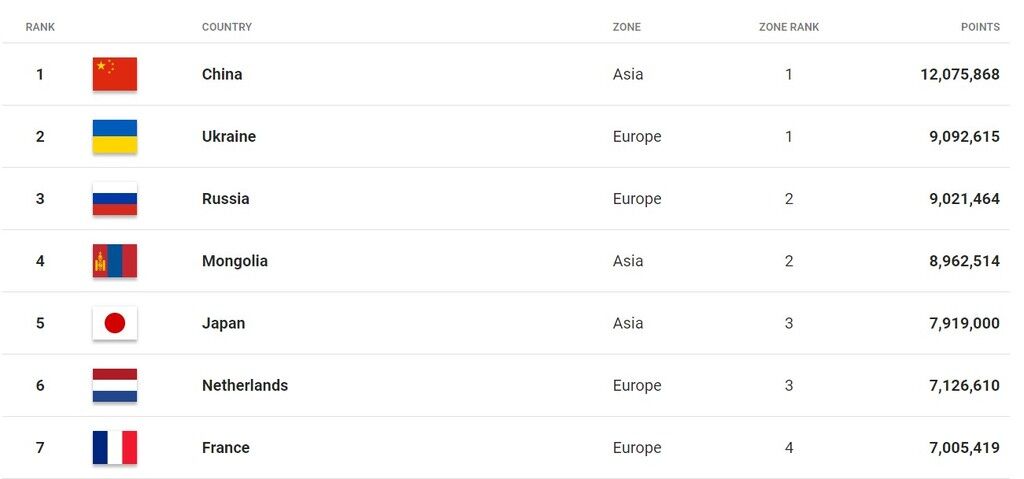Screen dimensions: 1024x479
Task: Open the Ukraine country link
Action: coord(229,136)
